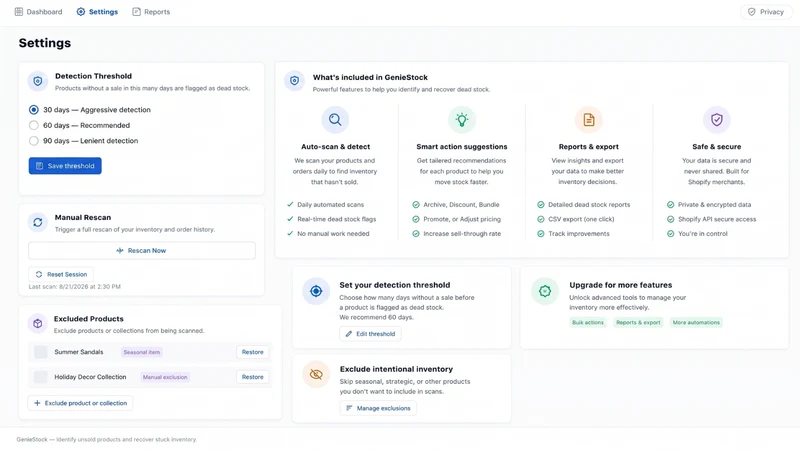Image resolution: width=800 pixels, height=450 pixels.
Task: Click the Exclude intentional inventory crossed-eye icon
Action: (x=316, y=374)
